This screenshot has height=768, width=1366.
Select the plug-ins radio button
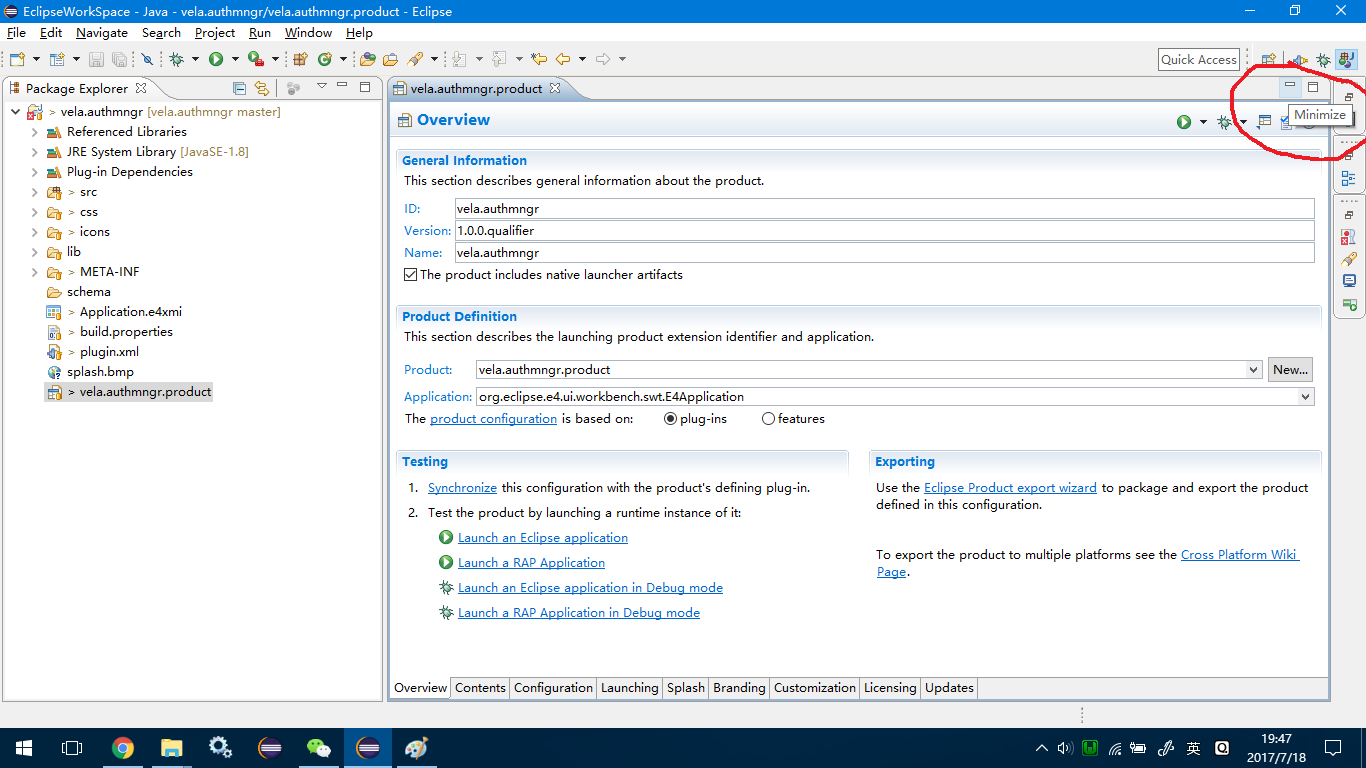(671, 419)
